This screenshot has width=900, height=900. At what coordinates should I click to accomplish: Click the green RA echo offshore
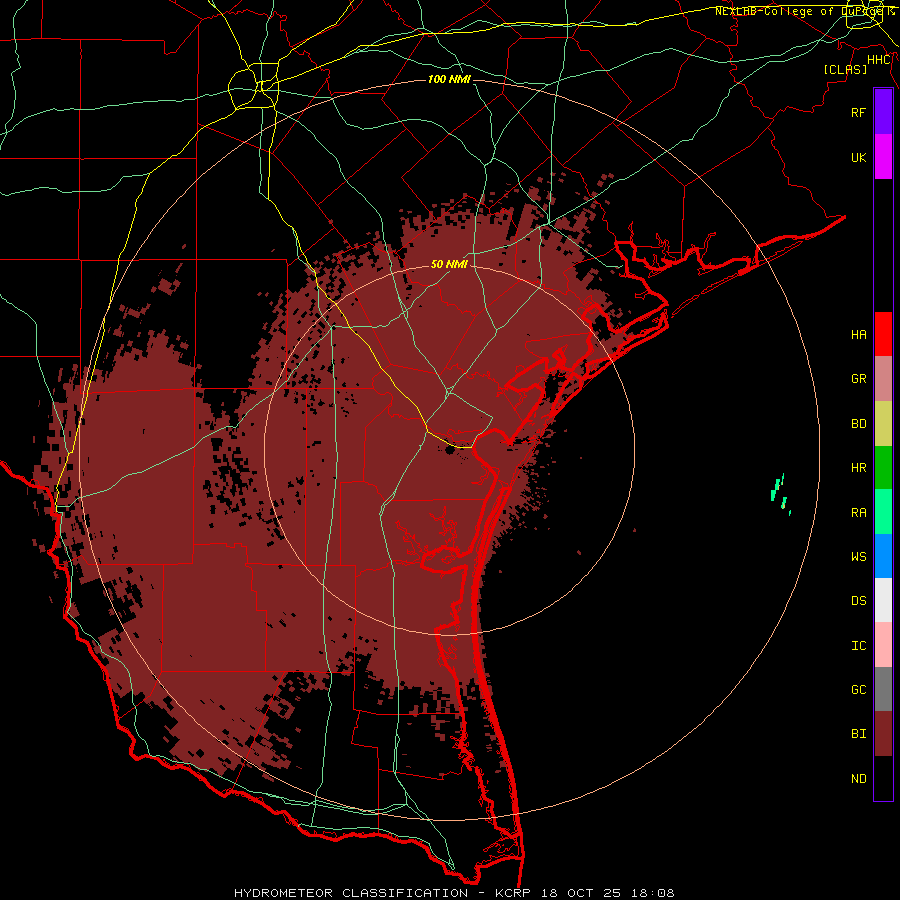(781, 492)
